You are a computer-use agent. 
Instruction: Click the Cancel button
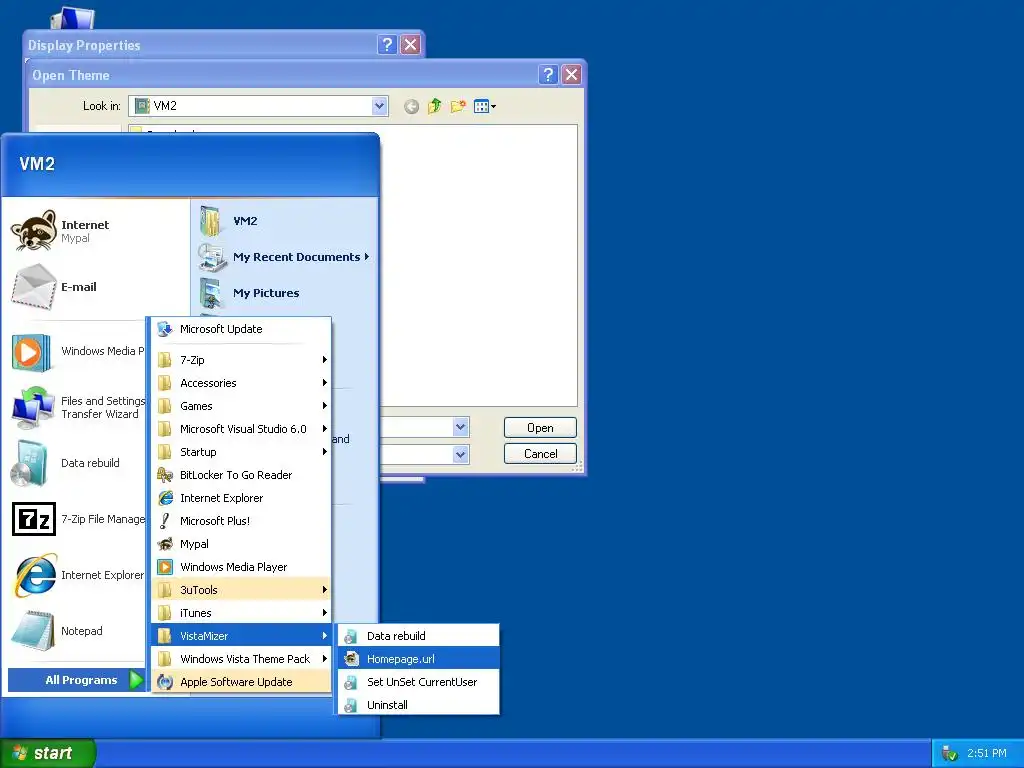pyautogui.click(x=540, y=454)
